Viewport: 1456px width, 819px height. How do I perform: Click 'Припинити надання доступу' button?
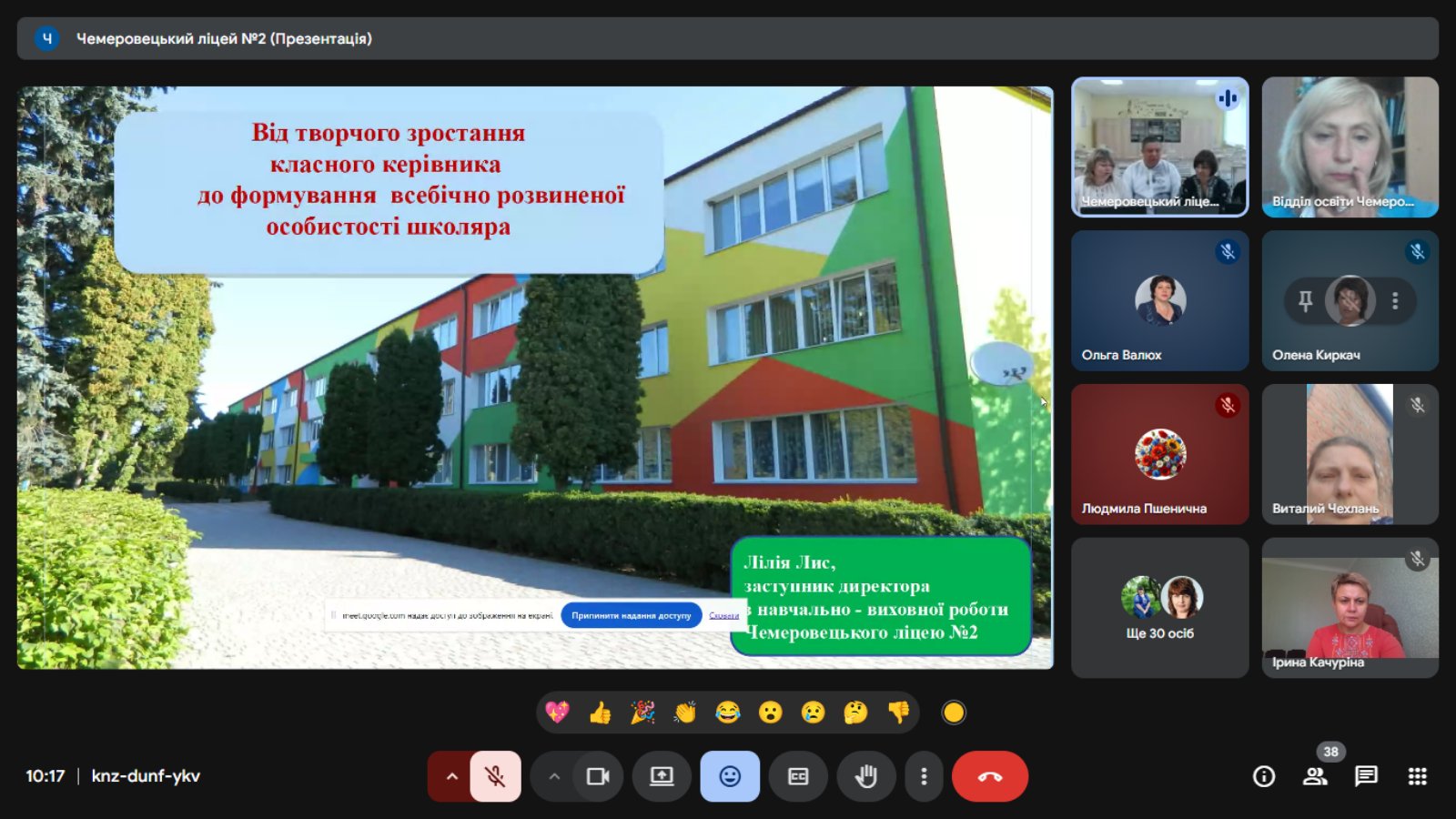[631, 616]
